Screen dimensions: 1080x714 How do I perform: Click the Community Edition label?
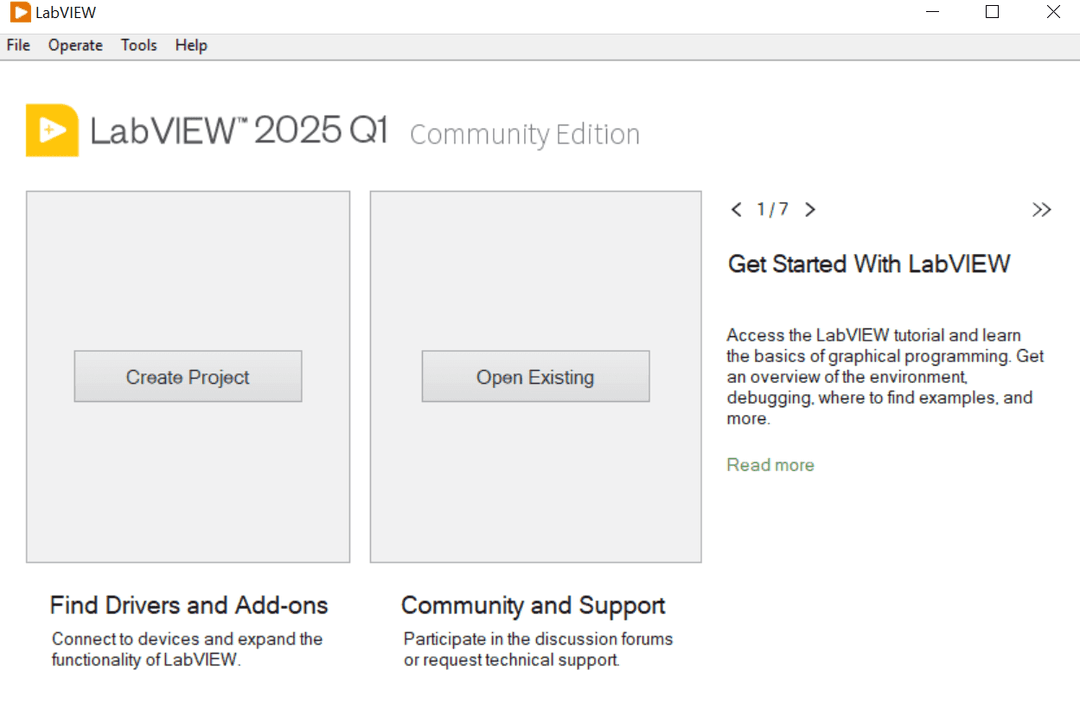(525, 134)
